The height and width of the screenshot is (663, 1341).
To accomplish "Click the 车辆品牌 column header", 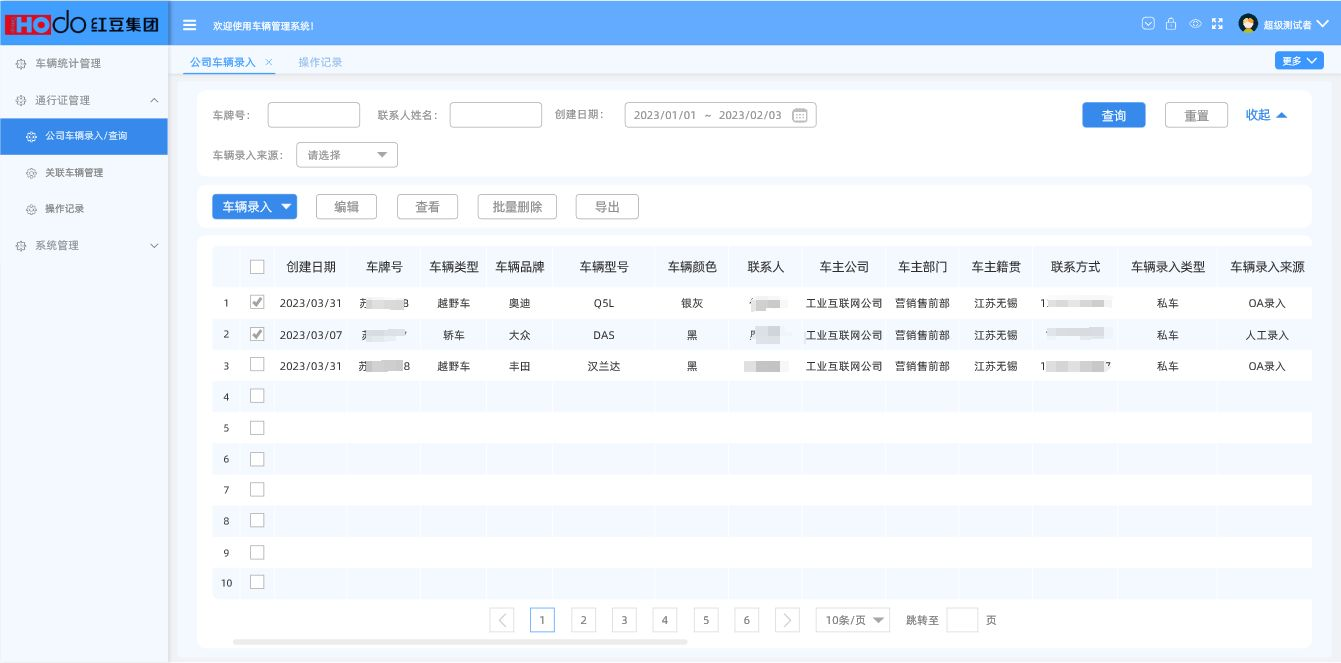I will (x=520, y=267).
